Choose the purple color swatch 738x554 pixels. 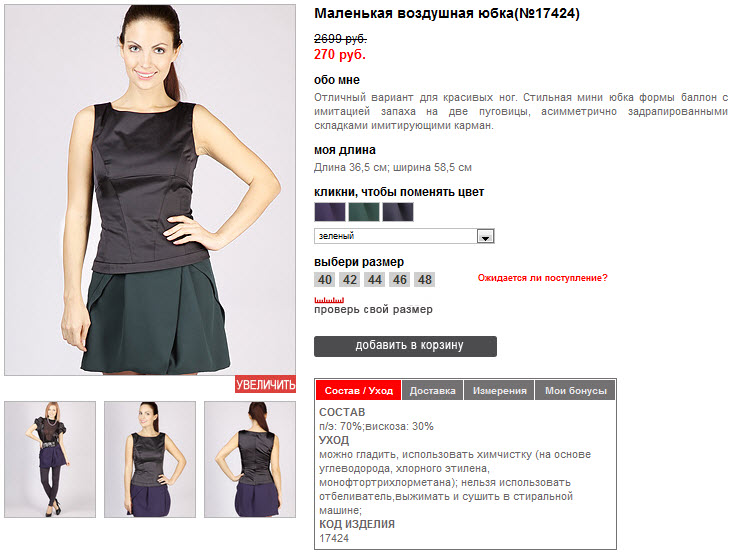click(329, 212)
